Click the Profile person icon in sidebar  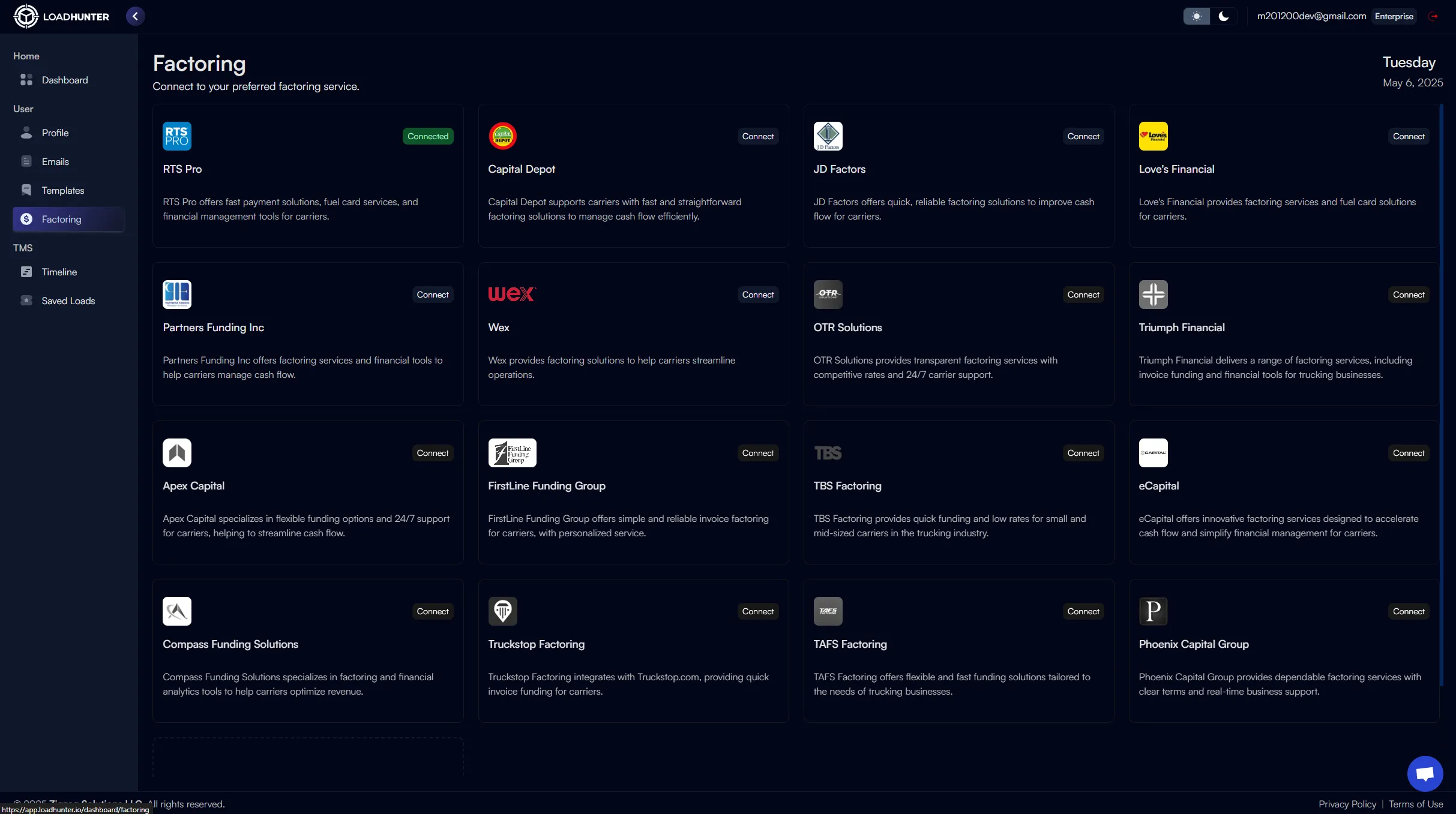click(26, 133)
